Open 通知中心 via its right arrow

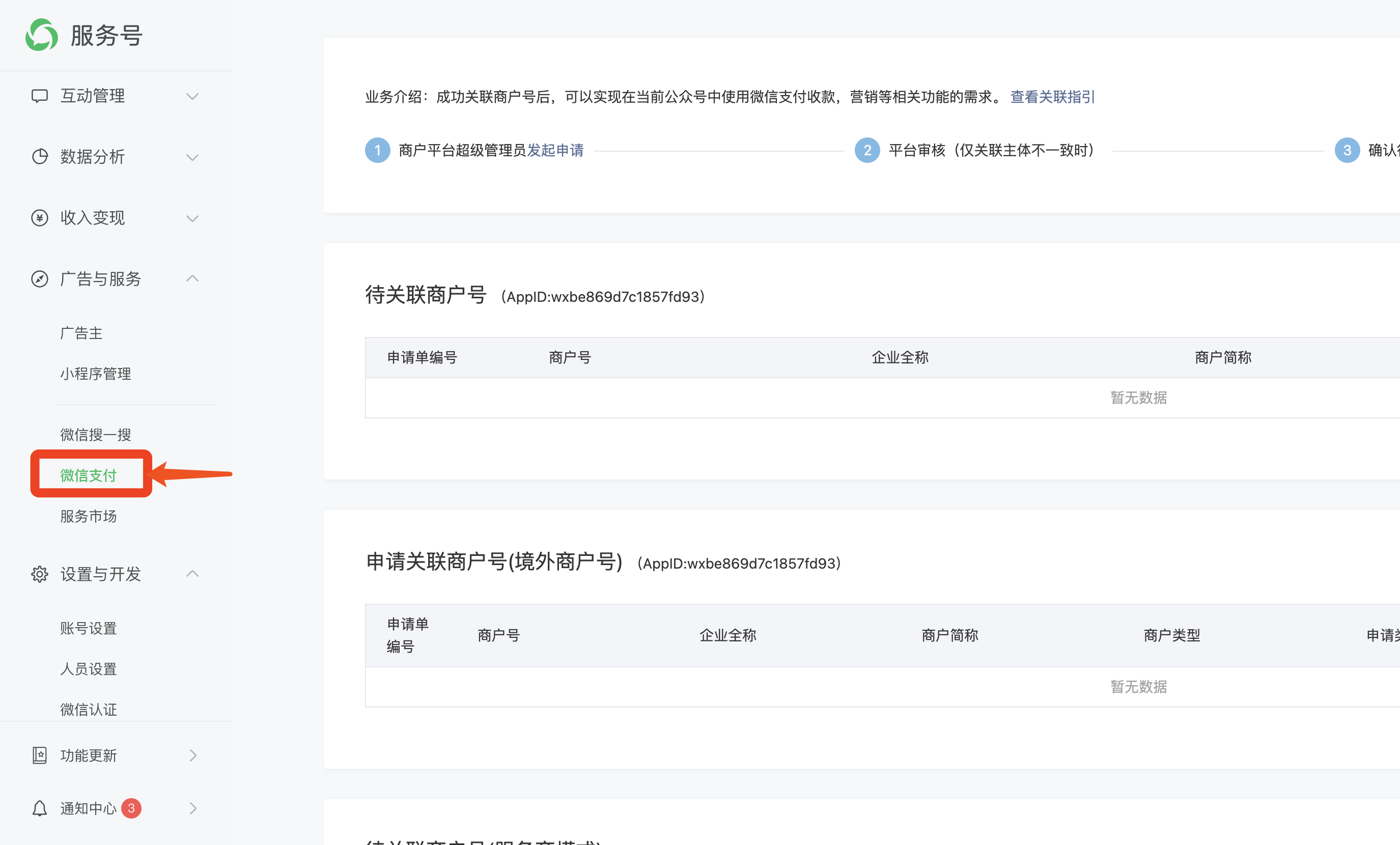(193, 808)
